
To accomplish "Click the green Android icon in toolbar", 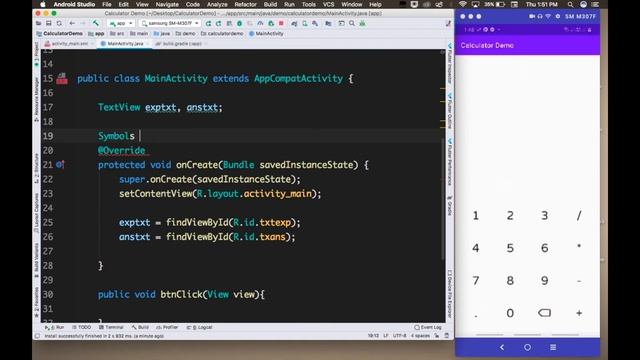I will [x=362, y=24].
